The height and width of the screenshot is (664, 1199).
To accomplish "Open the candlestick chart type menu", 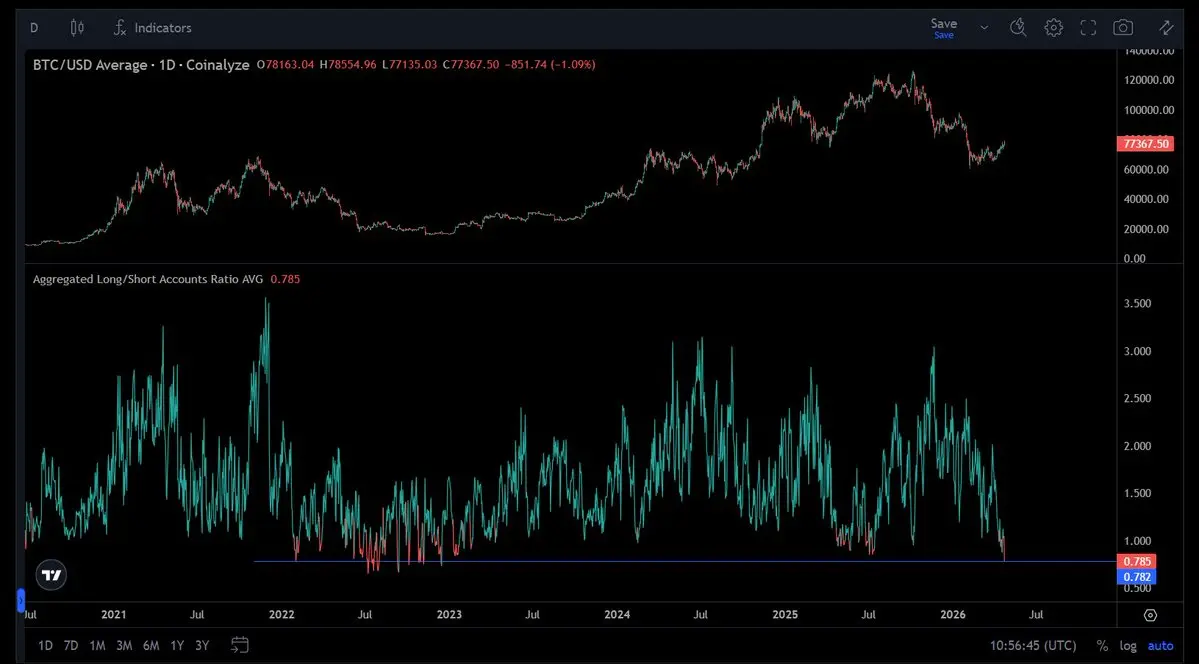I will coord(76,28).
